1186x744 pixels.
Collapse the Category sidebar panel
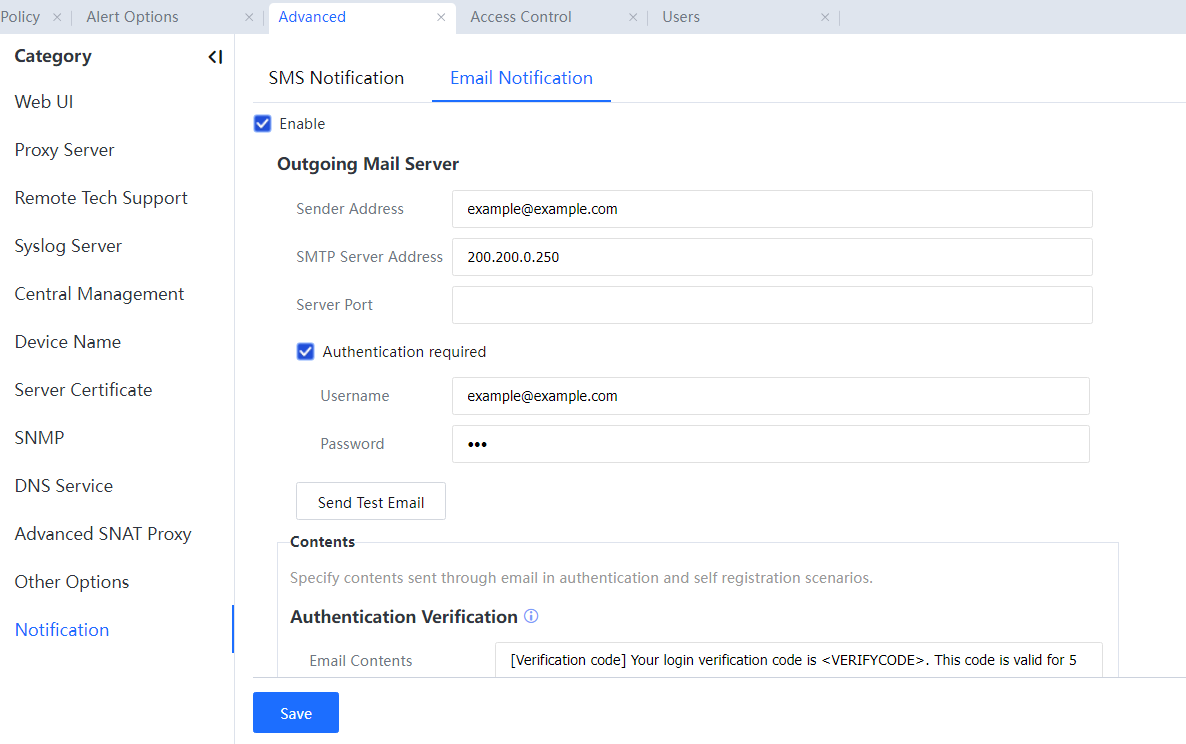215,57
